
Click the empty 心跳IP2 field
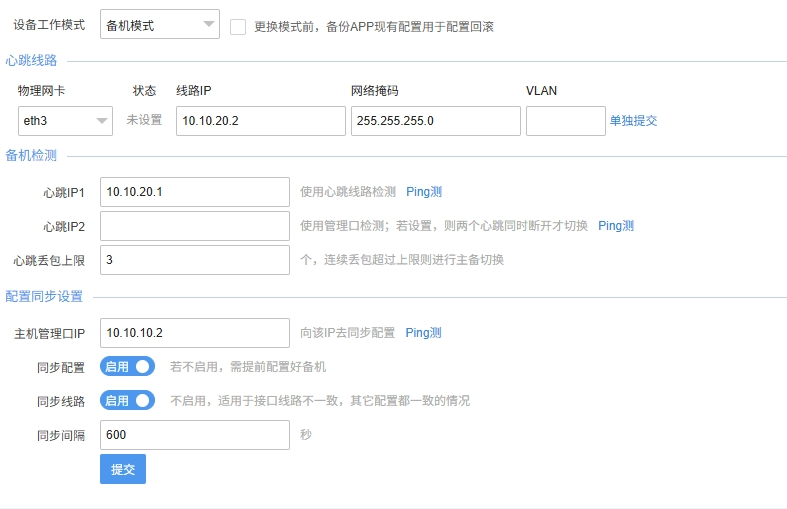[195, 226]
